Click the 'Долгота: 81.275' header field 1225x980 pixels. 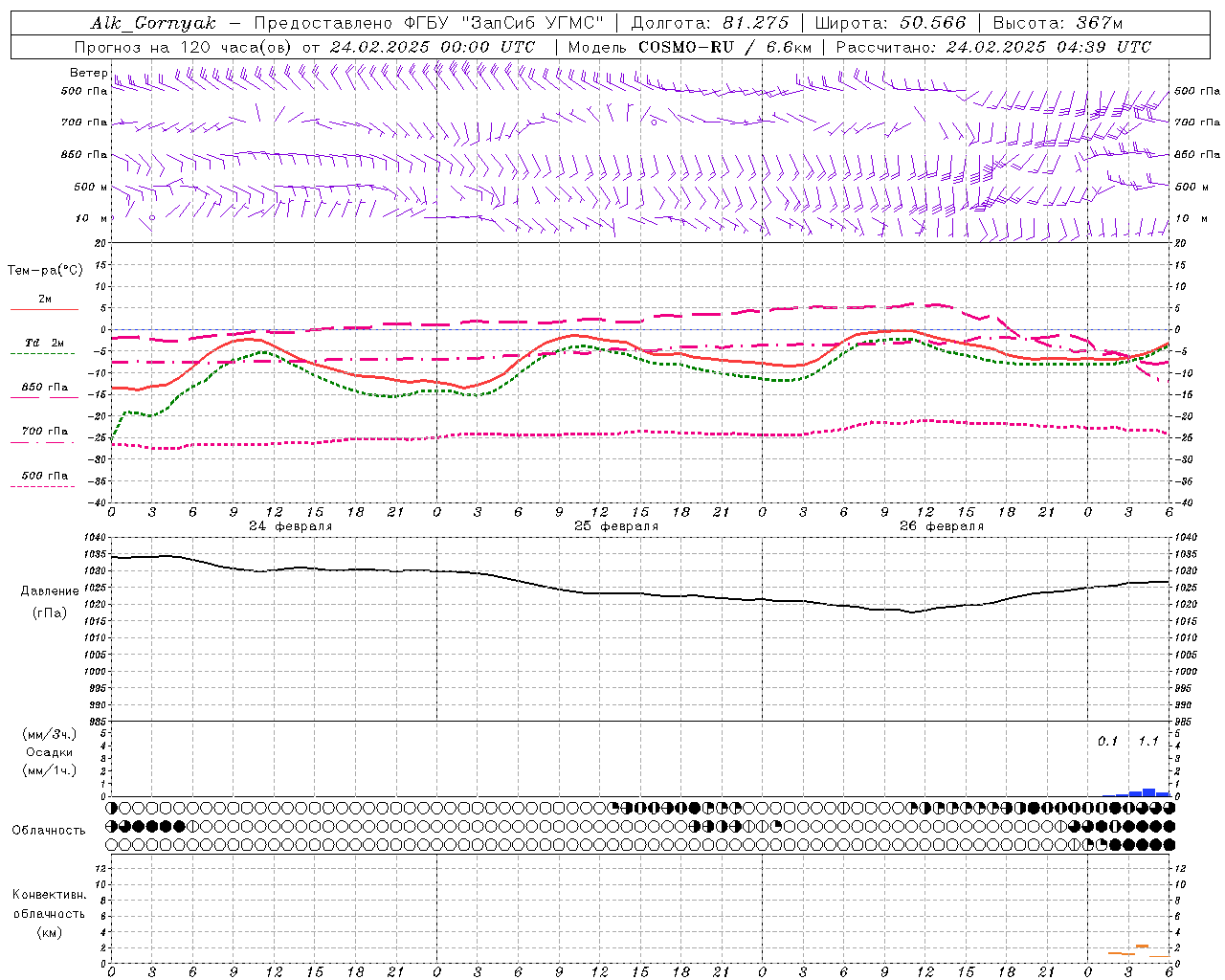coord(710,23)
